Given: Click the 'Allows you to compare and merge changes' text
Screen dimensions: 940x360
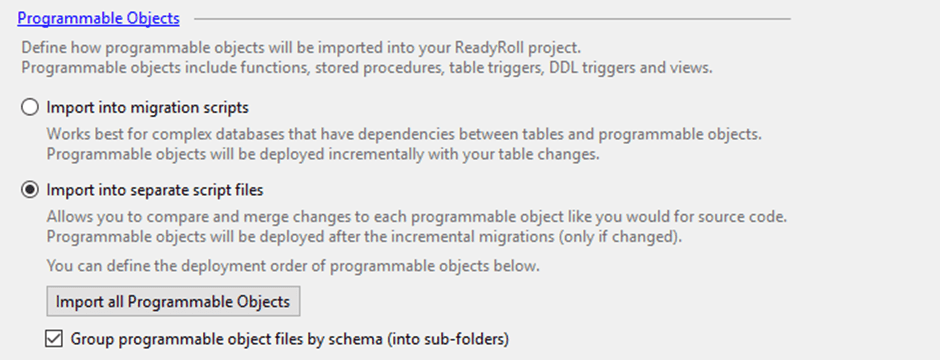Looking at the screenshot, I should pos(416,216).
